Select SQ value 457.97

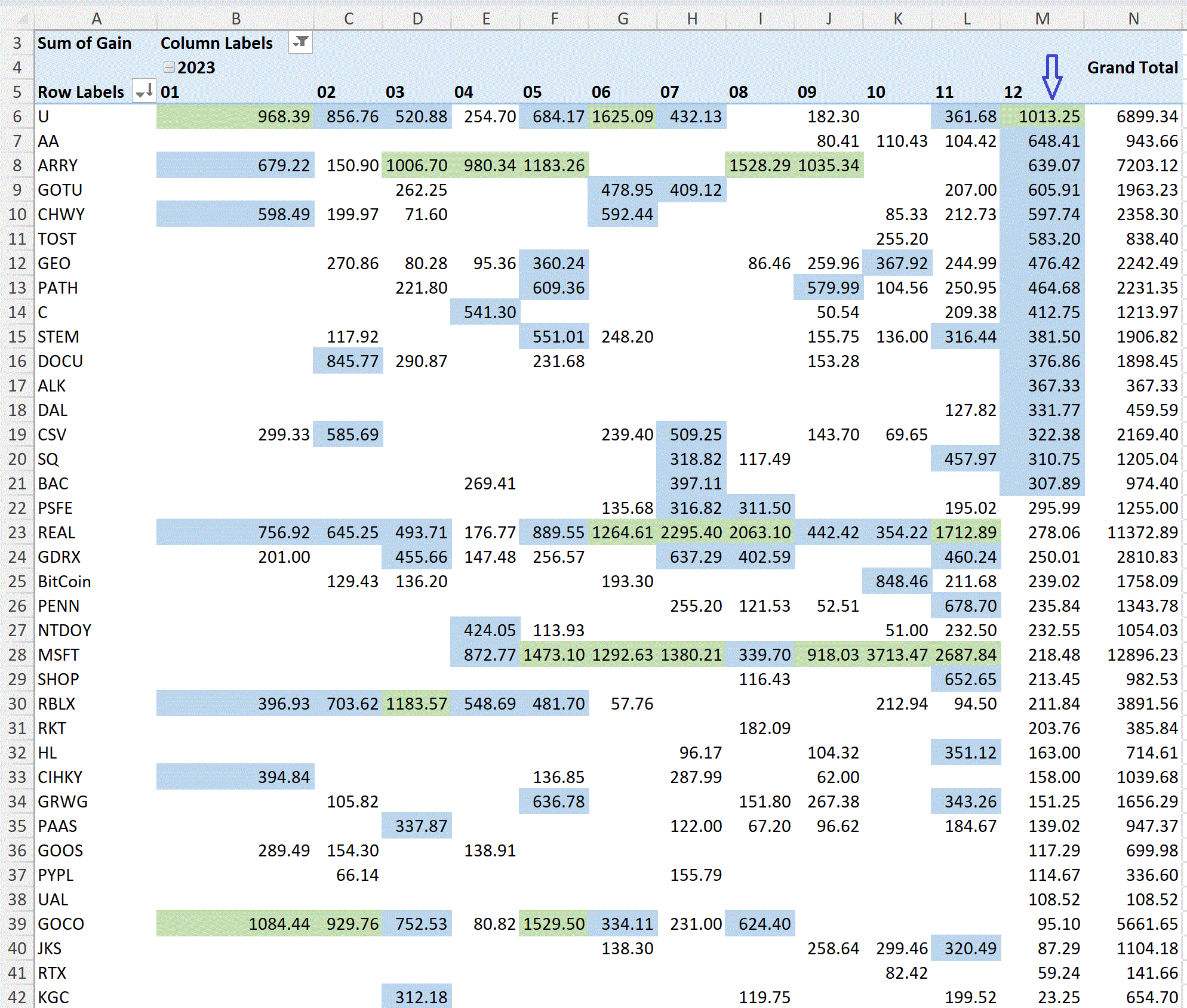click(966, 459)
